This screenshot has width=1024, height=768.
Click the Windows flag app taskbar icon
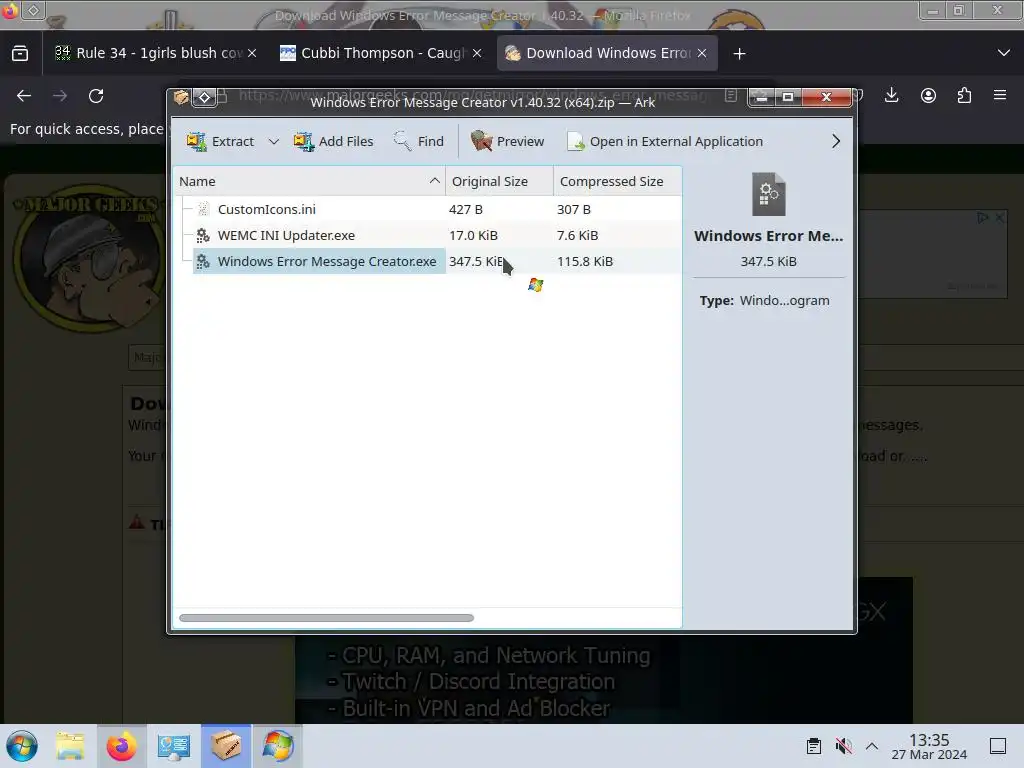tap(278, 746)
